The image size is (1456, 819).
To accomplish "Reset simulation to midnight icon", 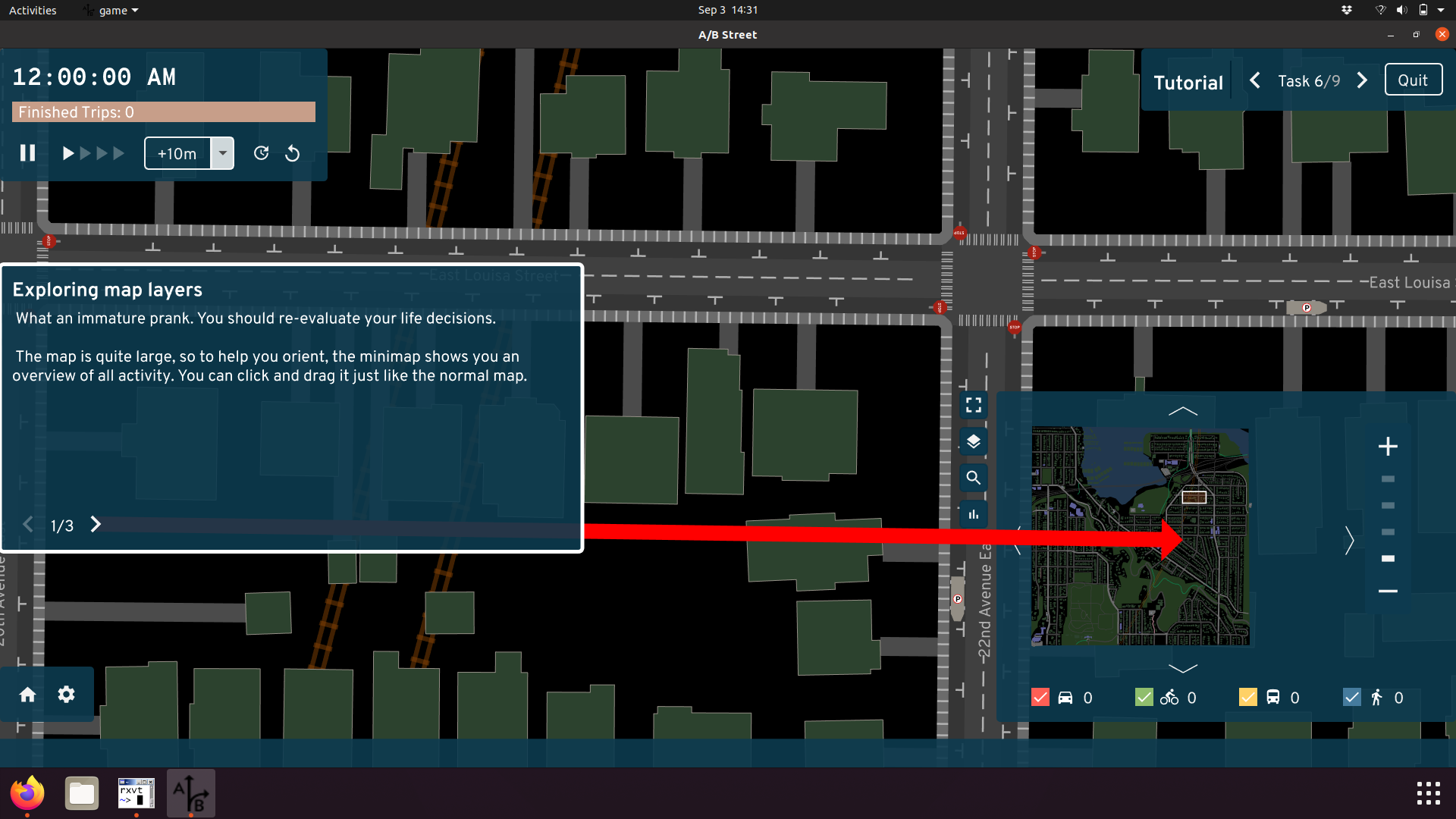I will point(292,153).
